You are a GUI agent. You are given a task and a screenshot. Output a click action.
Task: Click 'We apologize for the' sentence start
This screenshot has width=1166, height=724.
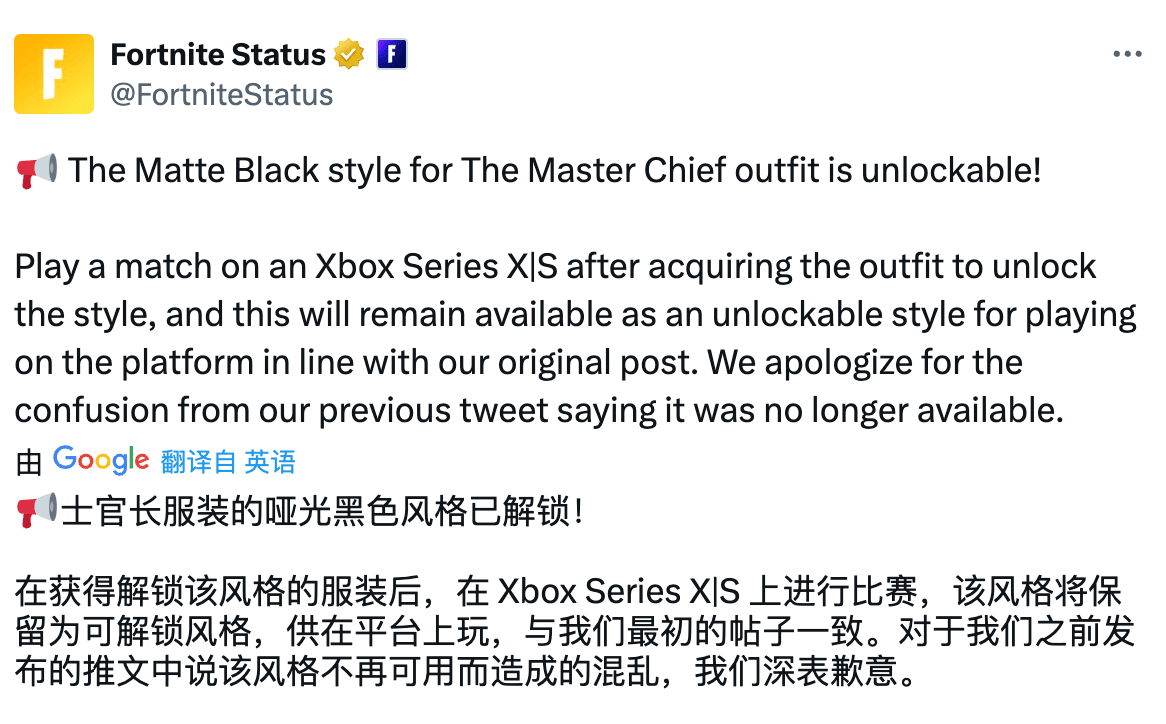(x=865, y=363)
